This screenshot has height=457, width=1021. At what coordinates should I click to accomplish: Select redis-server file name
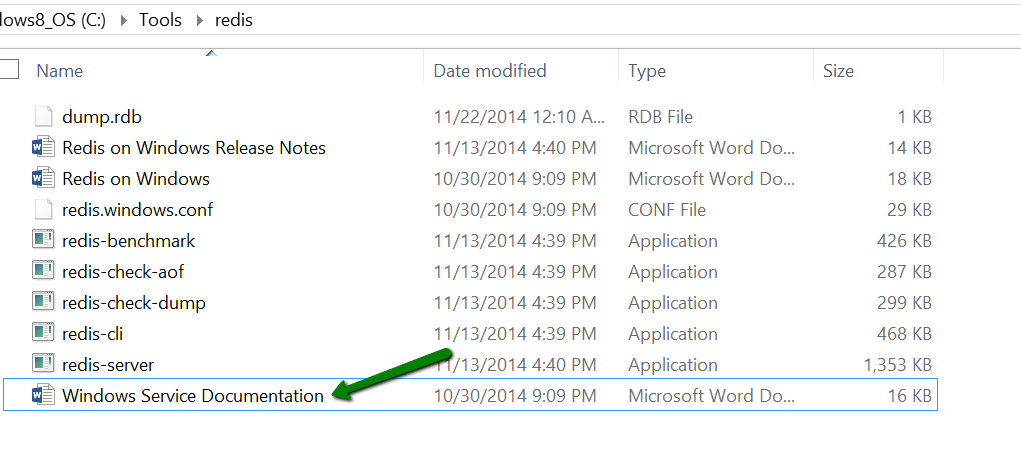tap(108, 364)
